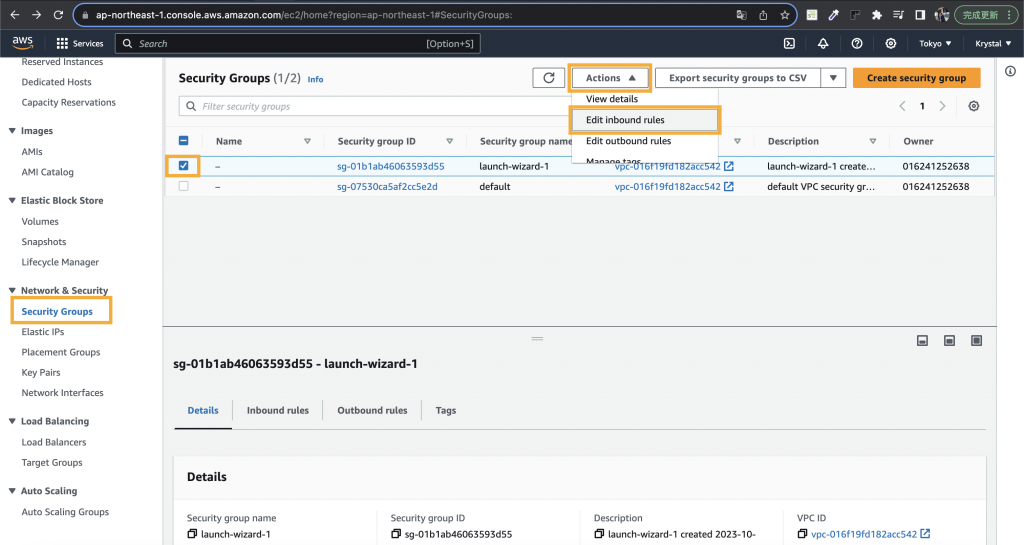
Task: Go to previous page of results
Action: tap(902, 106)
